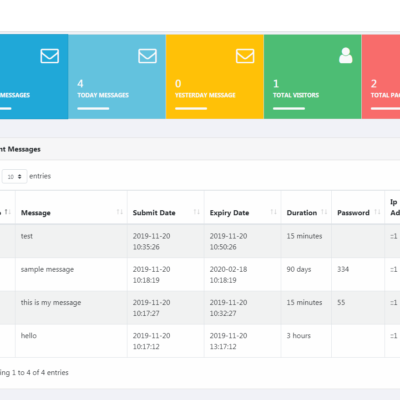400x400 pixels.
Task: Click the password value 55
Action: [x=341, y=302]
